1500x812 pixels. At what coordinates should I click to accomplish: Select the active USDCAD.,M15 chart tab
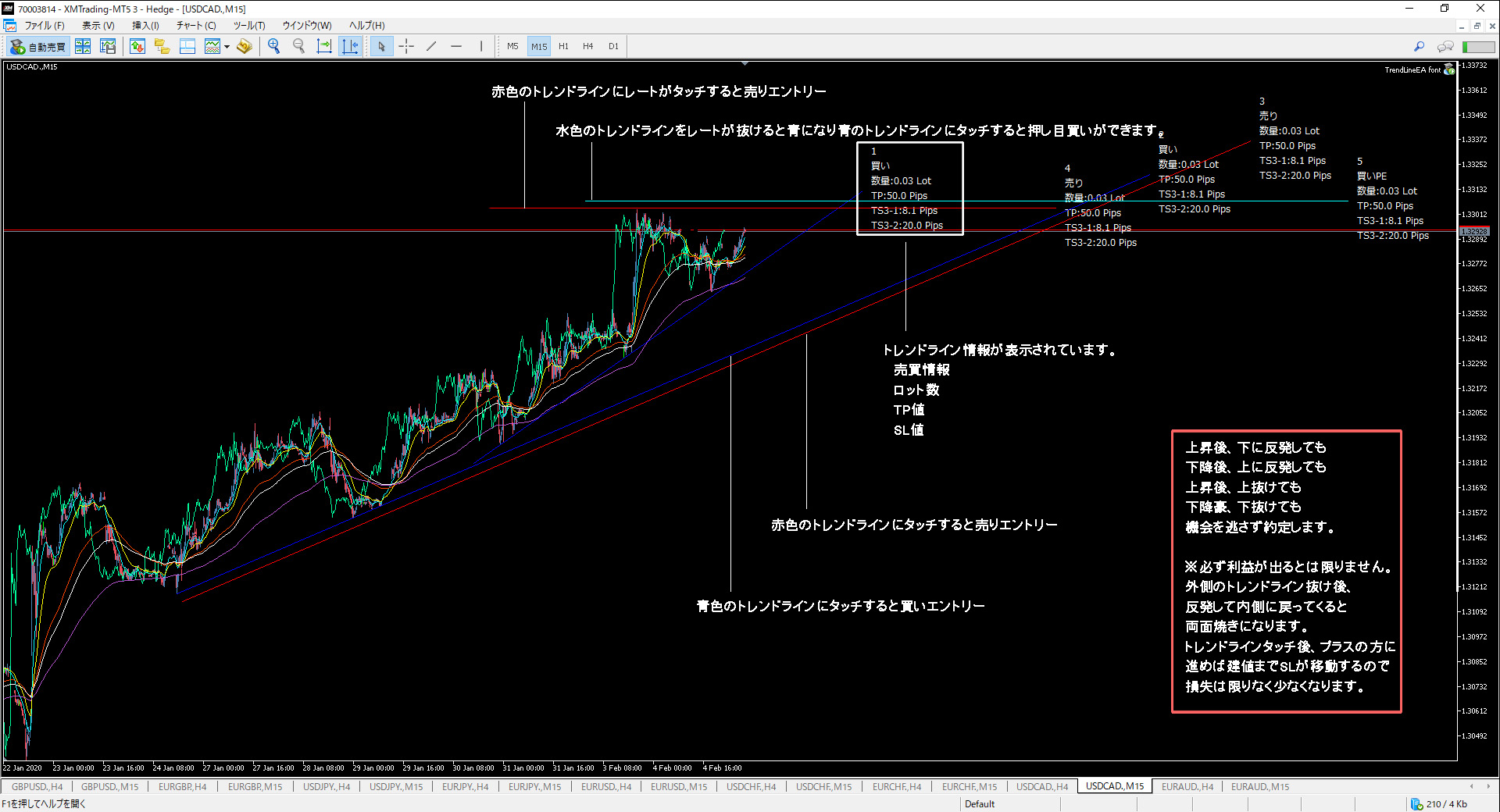point(1114,786)
